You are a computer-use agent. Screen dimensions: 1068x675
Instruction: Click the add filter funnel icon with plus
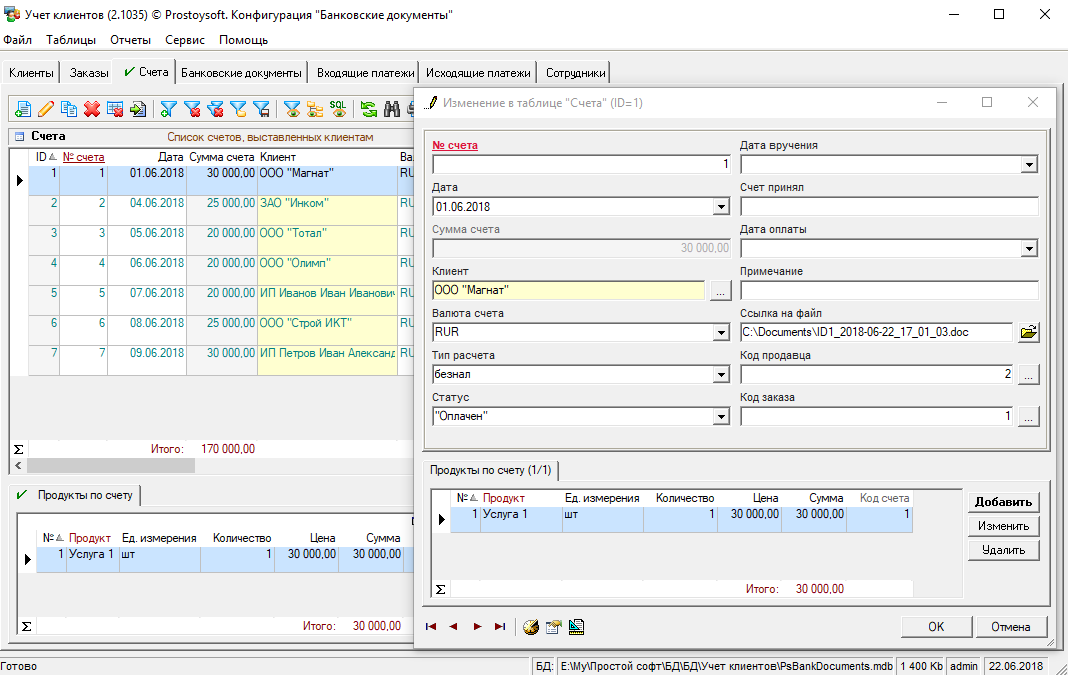click(x=169, y=109)
